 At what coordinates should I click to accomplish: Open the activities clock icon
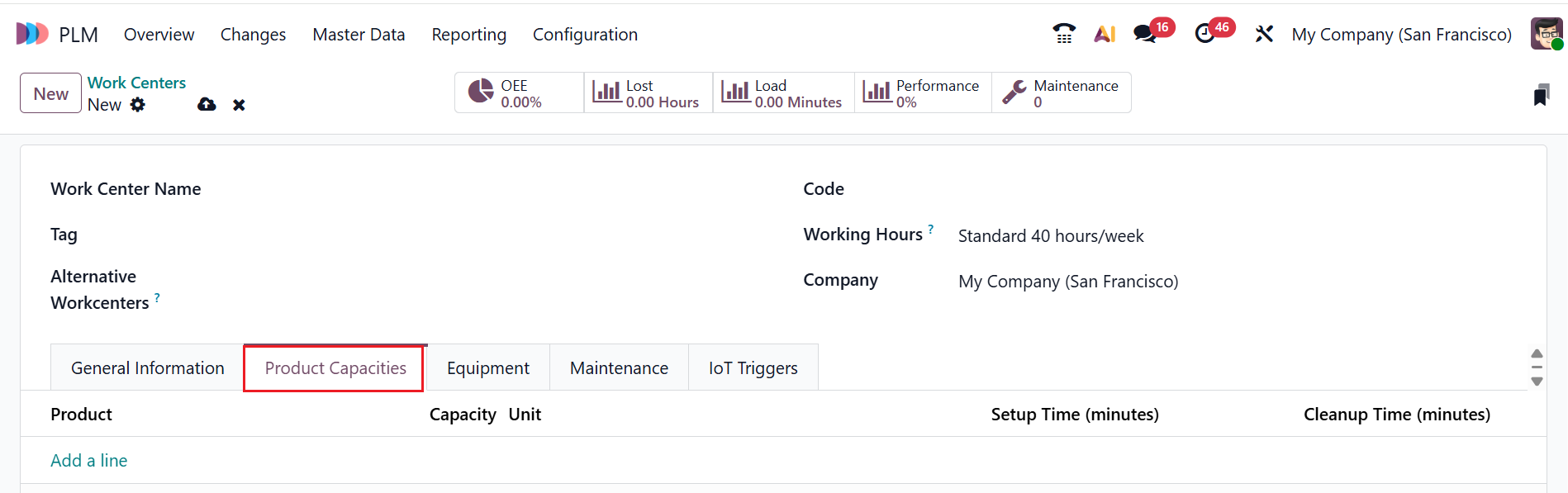(1205, 34)
